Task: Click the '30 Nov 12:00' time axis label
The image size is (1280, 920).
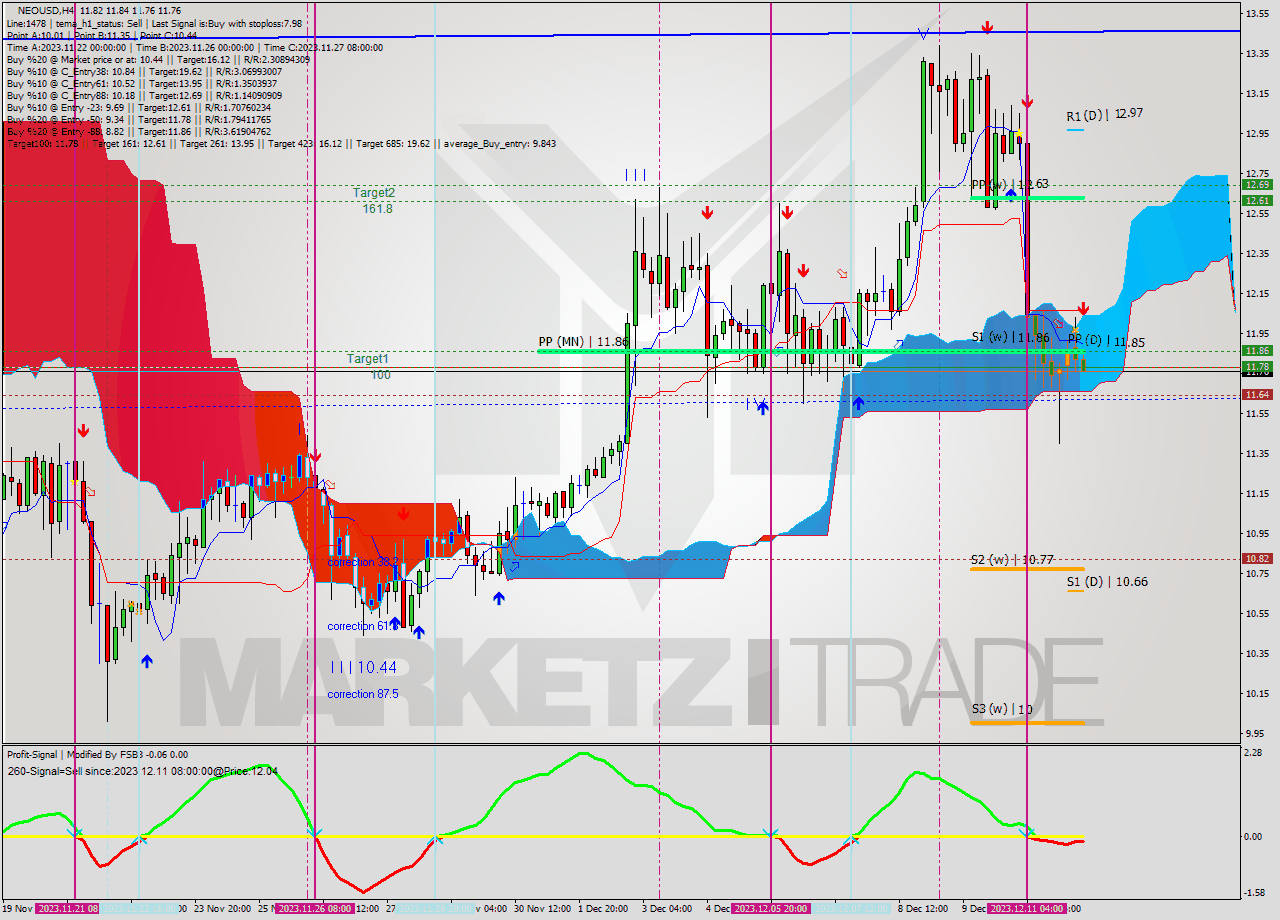Action: pos(543,909)
